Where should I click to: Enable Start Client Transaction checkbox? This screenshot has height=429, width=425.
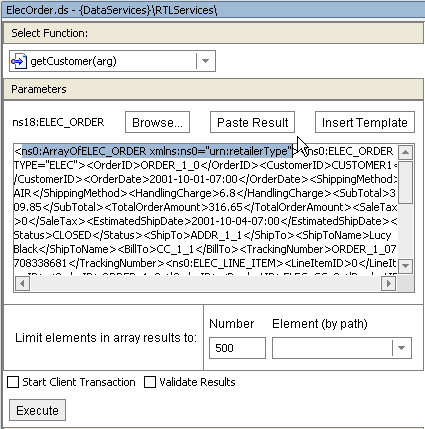(x=13, y=382)
